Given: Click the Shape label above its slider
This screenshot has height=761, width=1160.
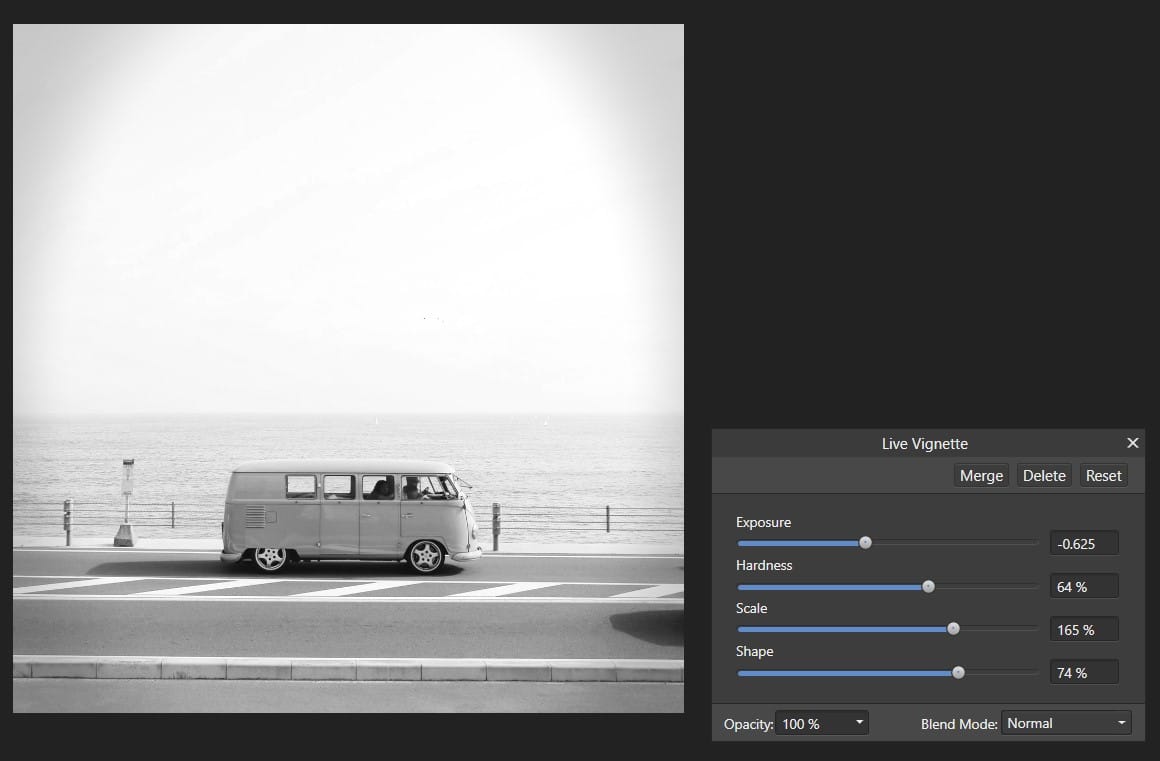Looking at the screenshot, I should (x=754, y=651).
